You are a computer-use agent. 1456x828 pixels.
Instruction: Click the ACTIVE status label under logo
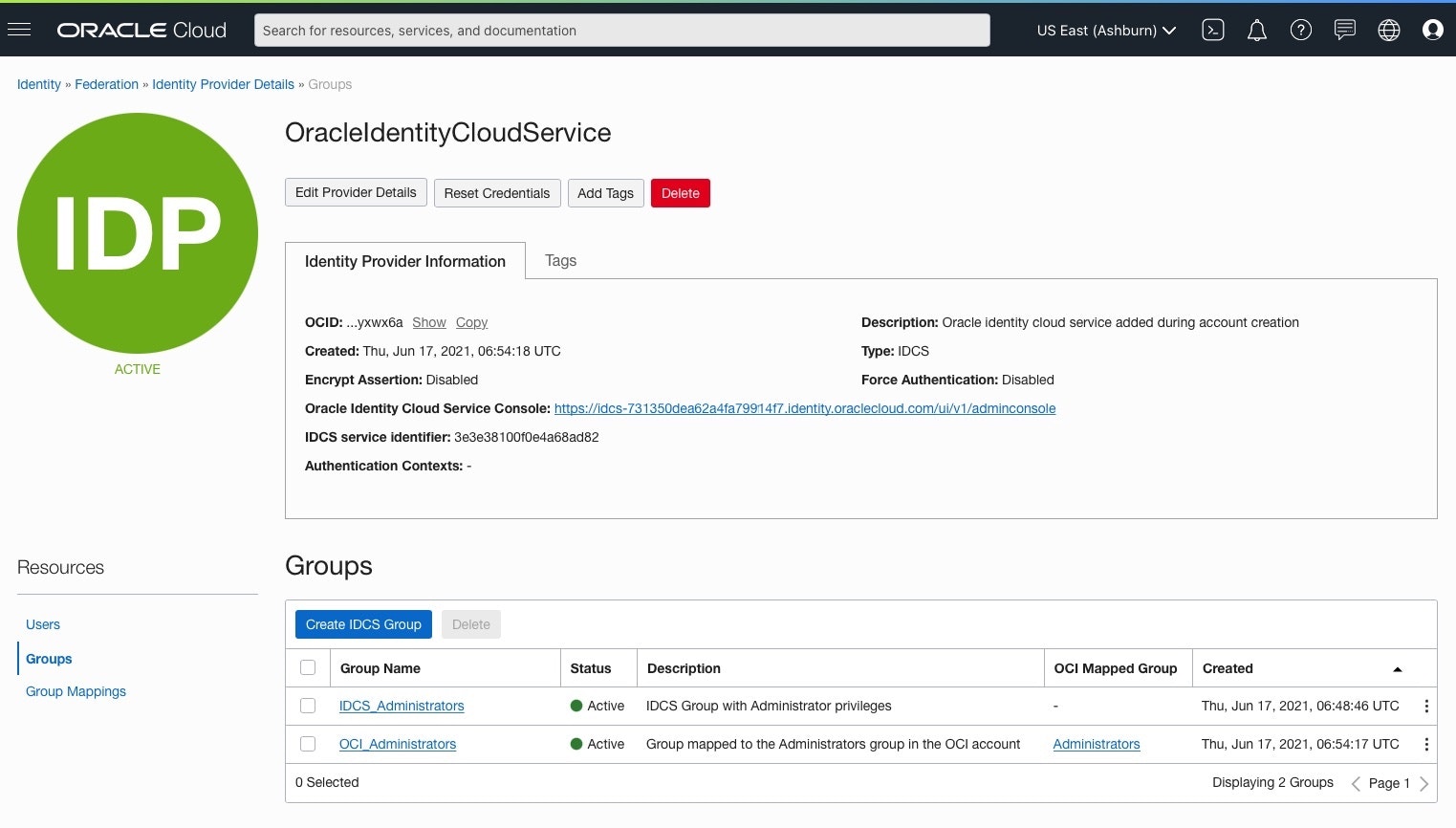click(138, 369)
